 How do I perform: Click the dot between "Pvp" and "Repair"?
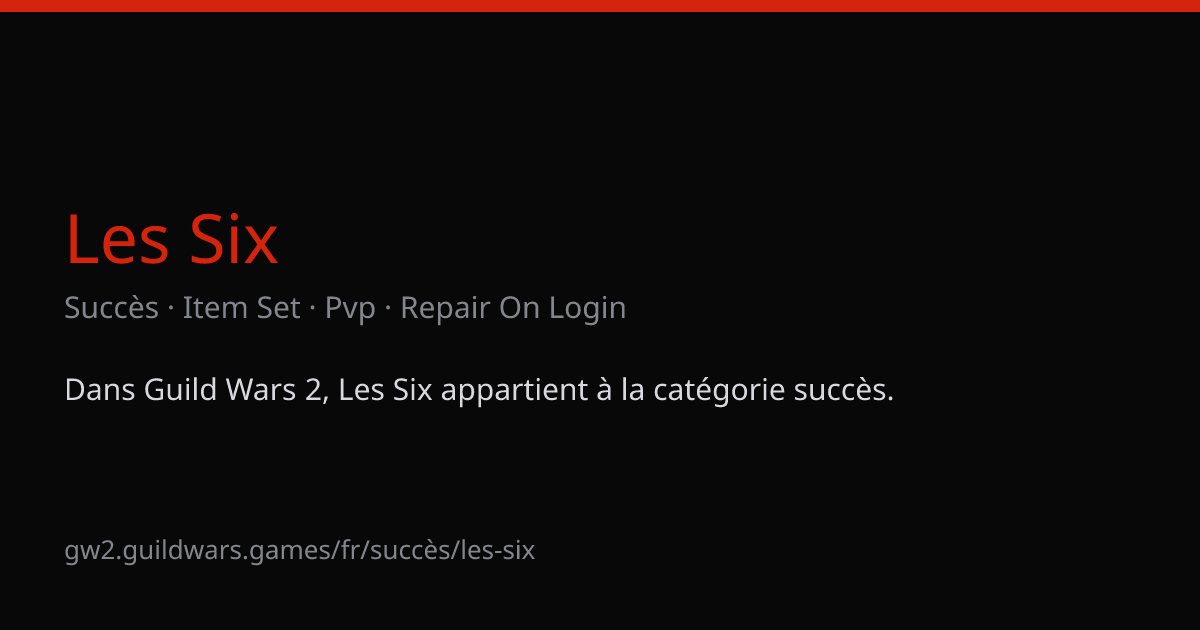(388, 309)
